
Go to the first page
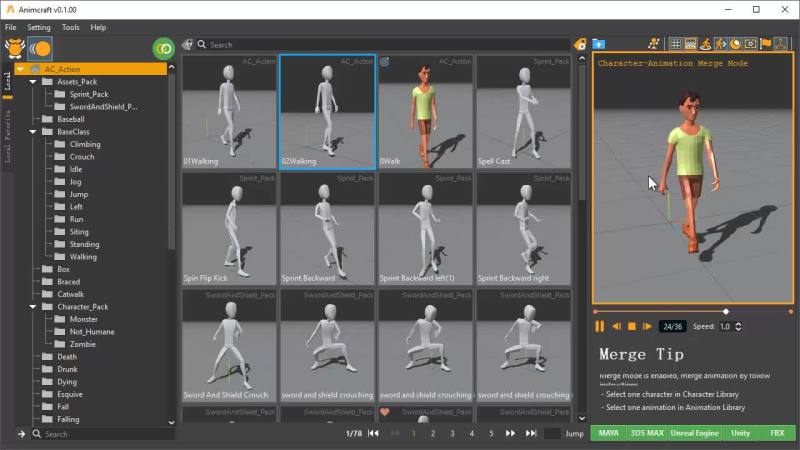(373, 433)
